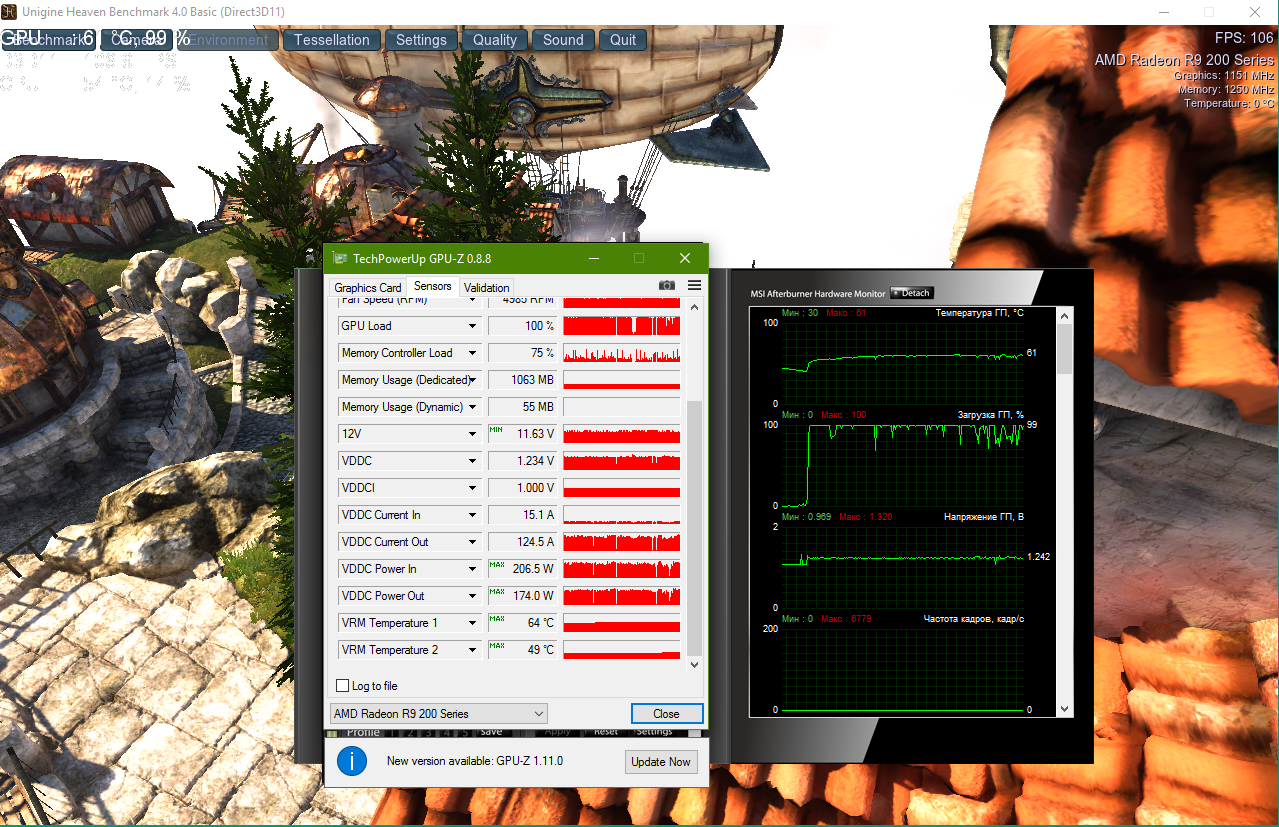Click the VRM Temperature 1 value 64 °C

[522, 623]
